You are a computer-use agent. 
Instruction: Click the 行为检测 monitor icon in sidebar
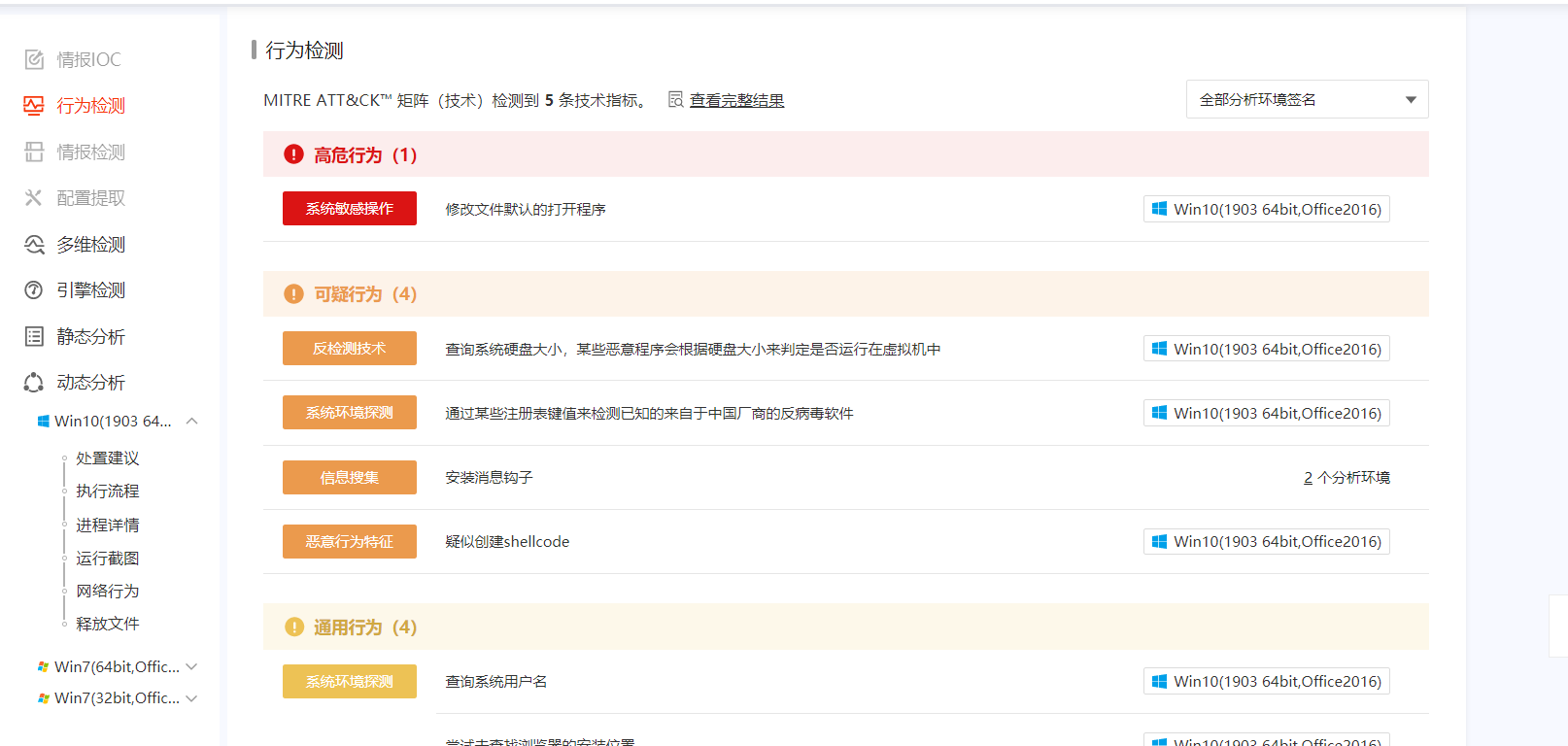coord(34,106)
